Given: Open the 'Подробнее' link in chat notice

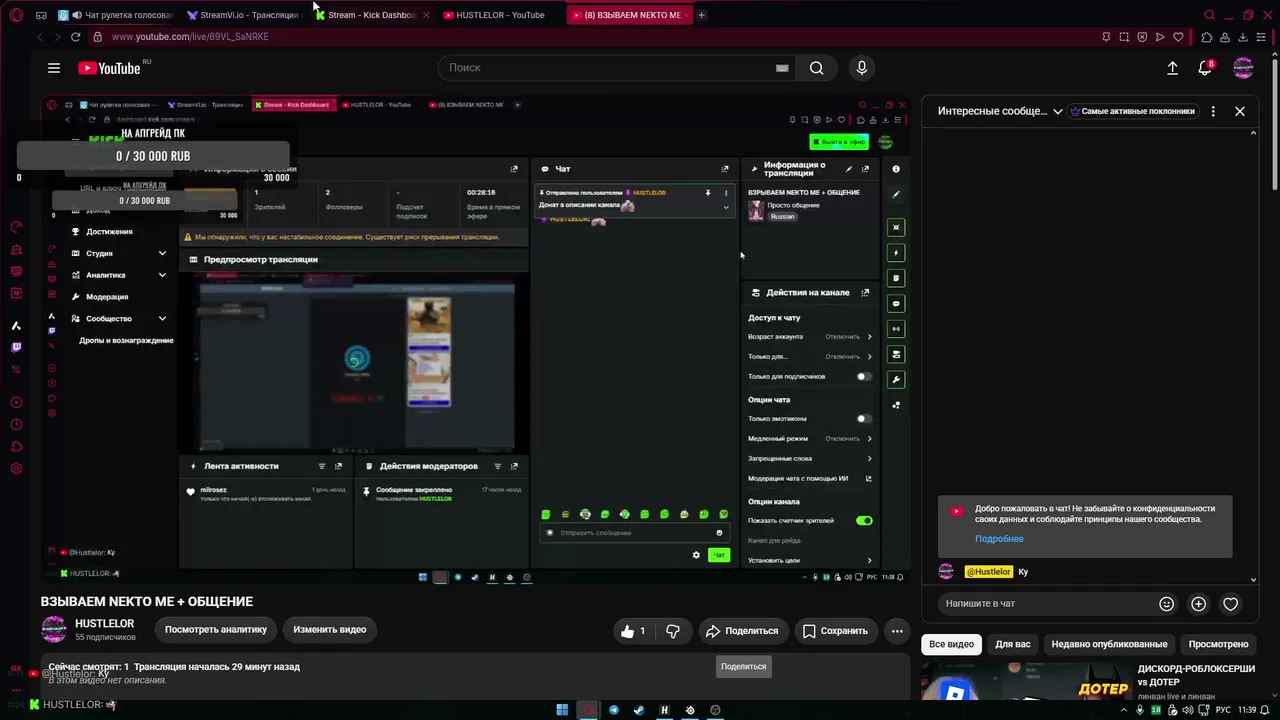Looking at the screenshot, I should [999, 539].
